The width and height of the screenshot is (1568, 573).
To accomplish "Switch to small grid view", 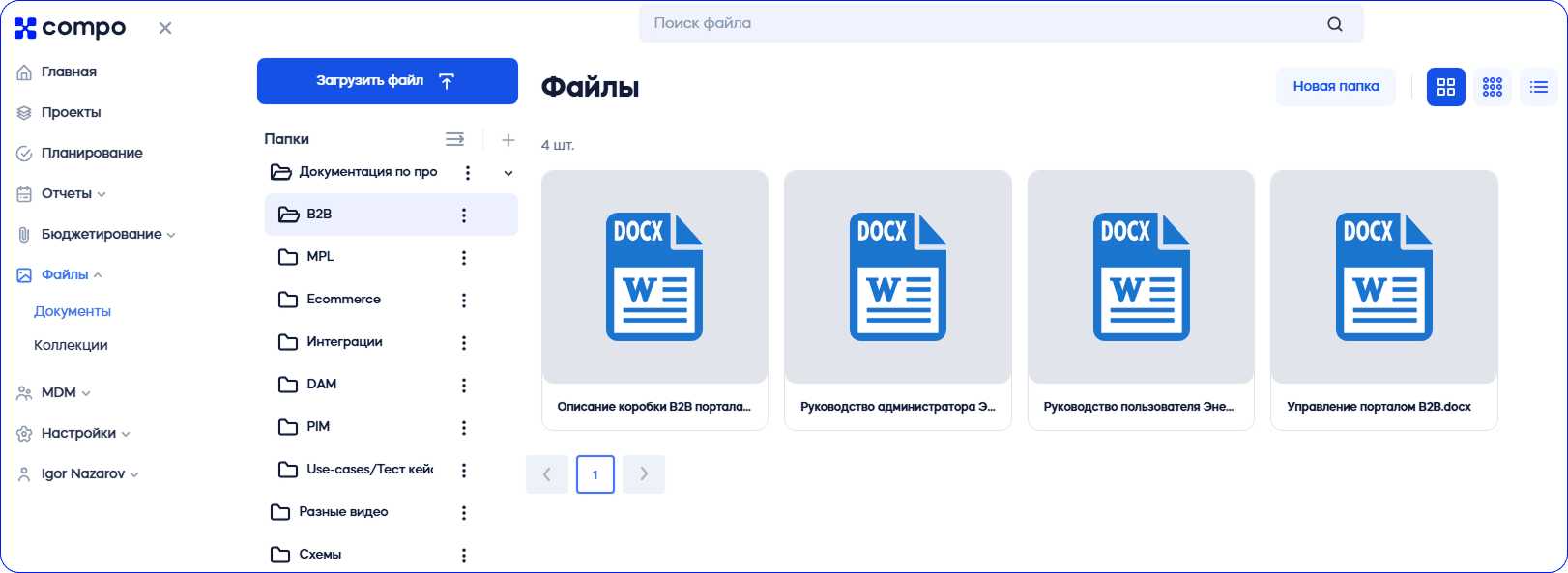I will (x=1492, y=87).
